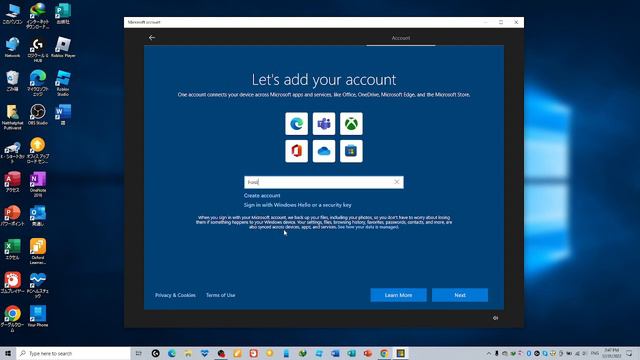This screenshot has height=360, width=640.
Task: Click the Microsoft Teams tile in the dialog
Action: (x=324, y=124)
